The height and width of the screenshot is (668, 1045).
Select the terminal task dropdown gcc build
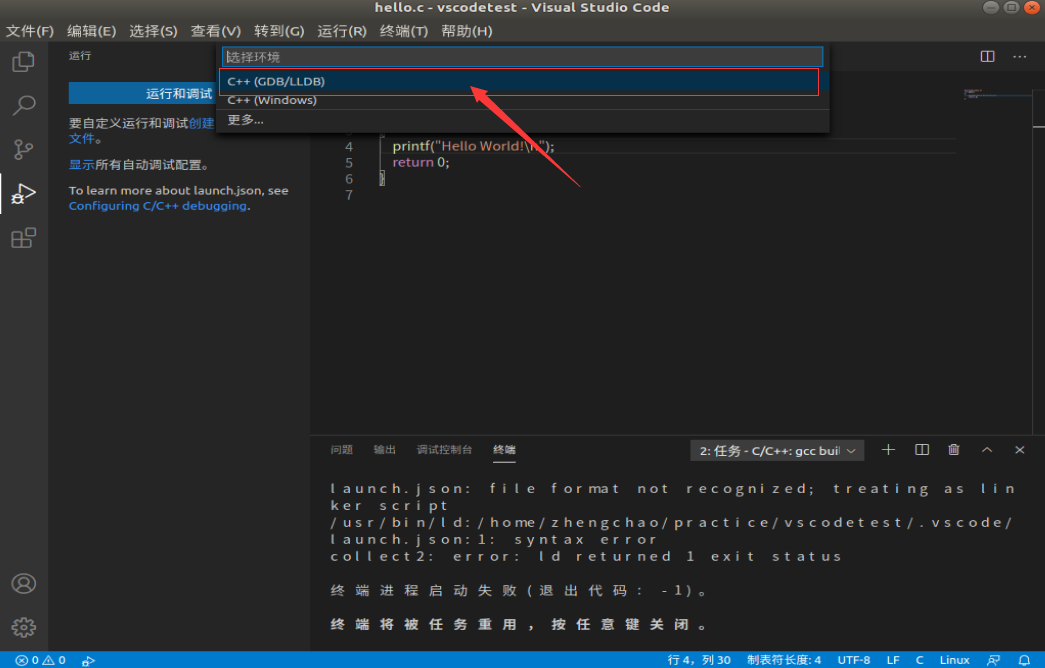(777, 451)
